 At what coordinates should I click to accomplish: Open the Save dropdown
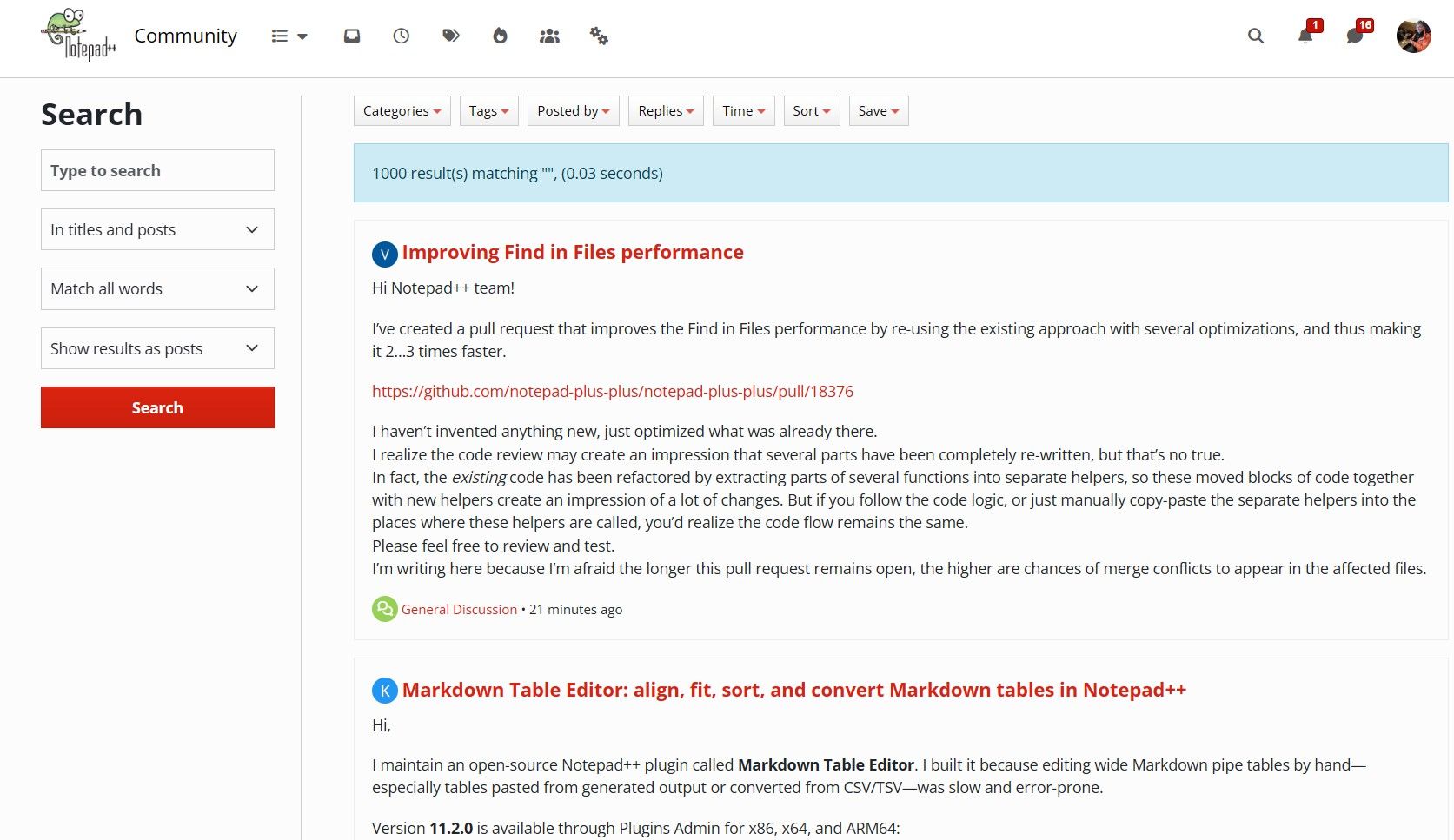[879, 111]
